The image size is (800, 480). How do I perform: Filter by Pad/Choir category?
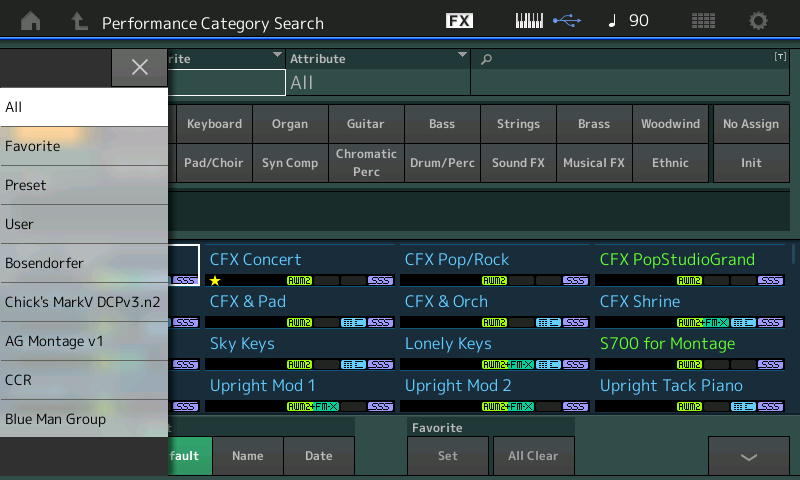tap(214, 163)
